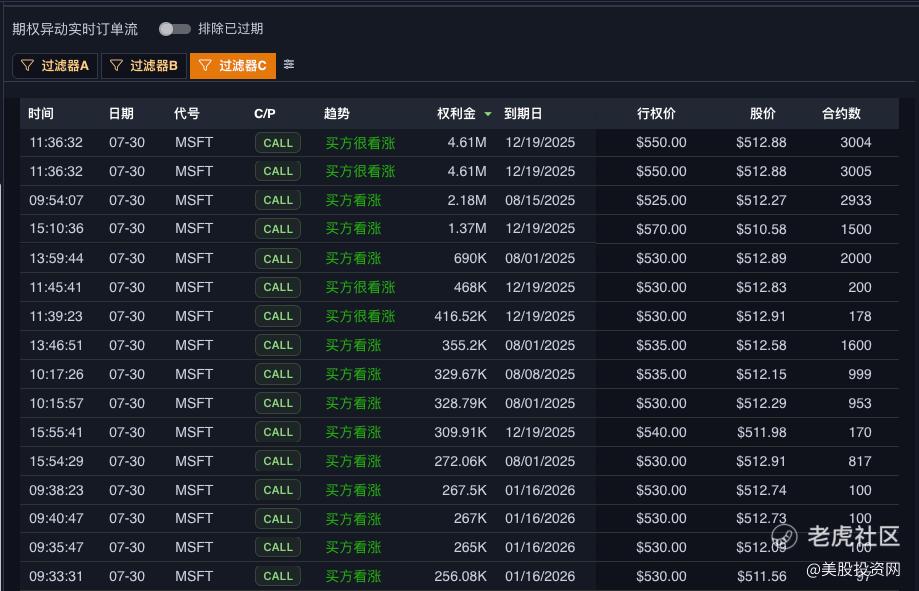The width and height of the screenshot is (919, 591).
Task: Select the 328.79K premium cell
Action: [x=461, y=403]
